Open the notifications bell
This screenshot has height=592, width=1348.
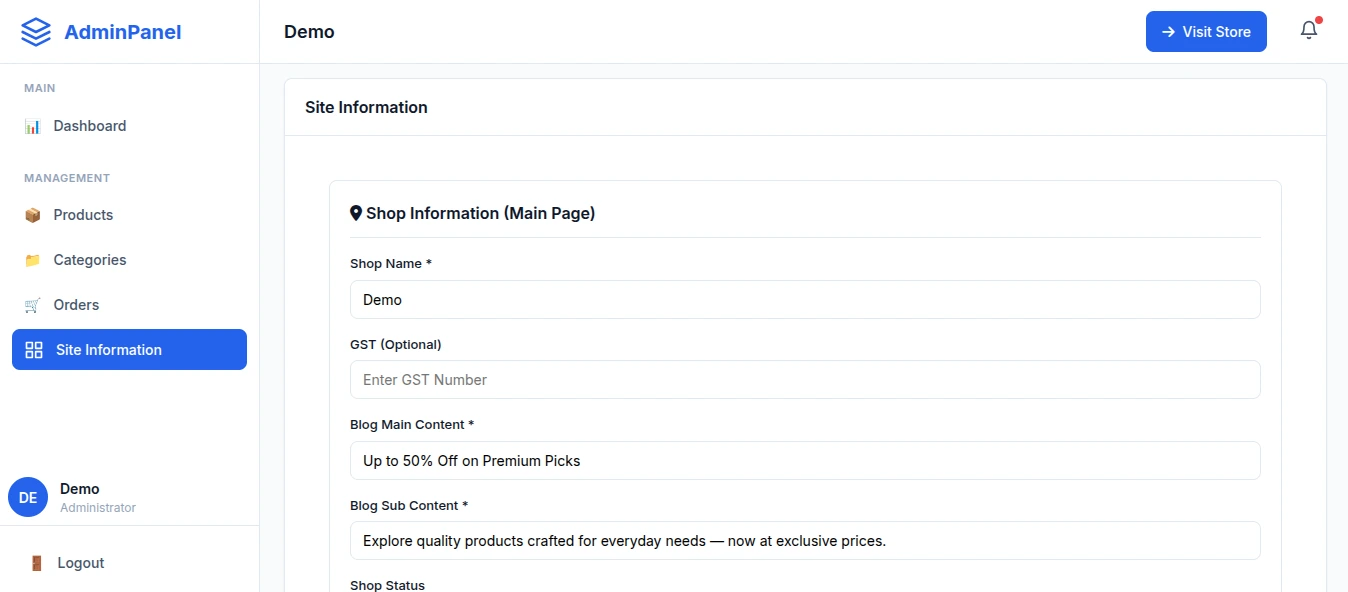(1309, 31)
